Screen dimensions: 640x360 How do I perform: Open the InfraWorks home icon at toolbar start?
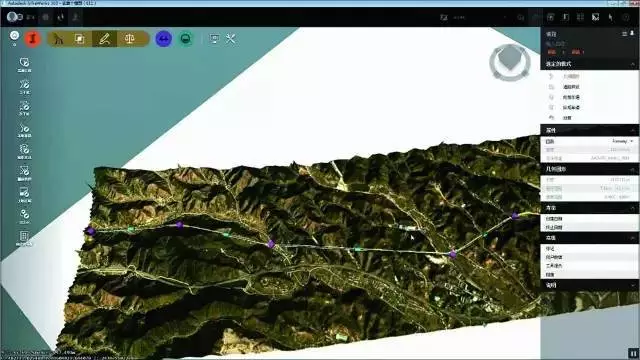pos(14,36)
